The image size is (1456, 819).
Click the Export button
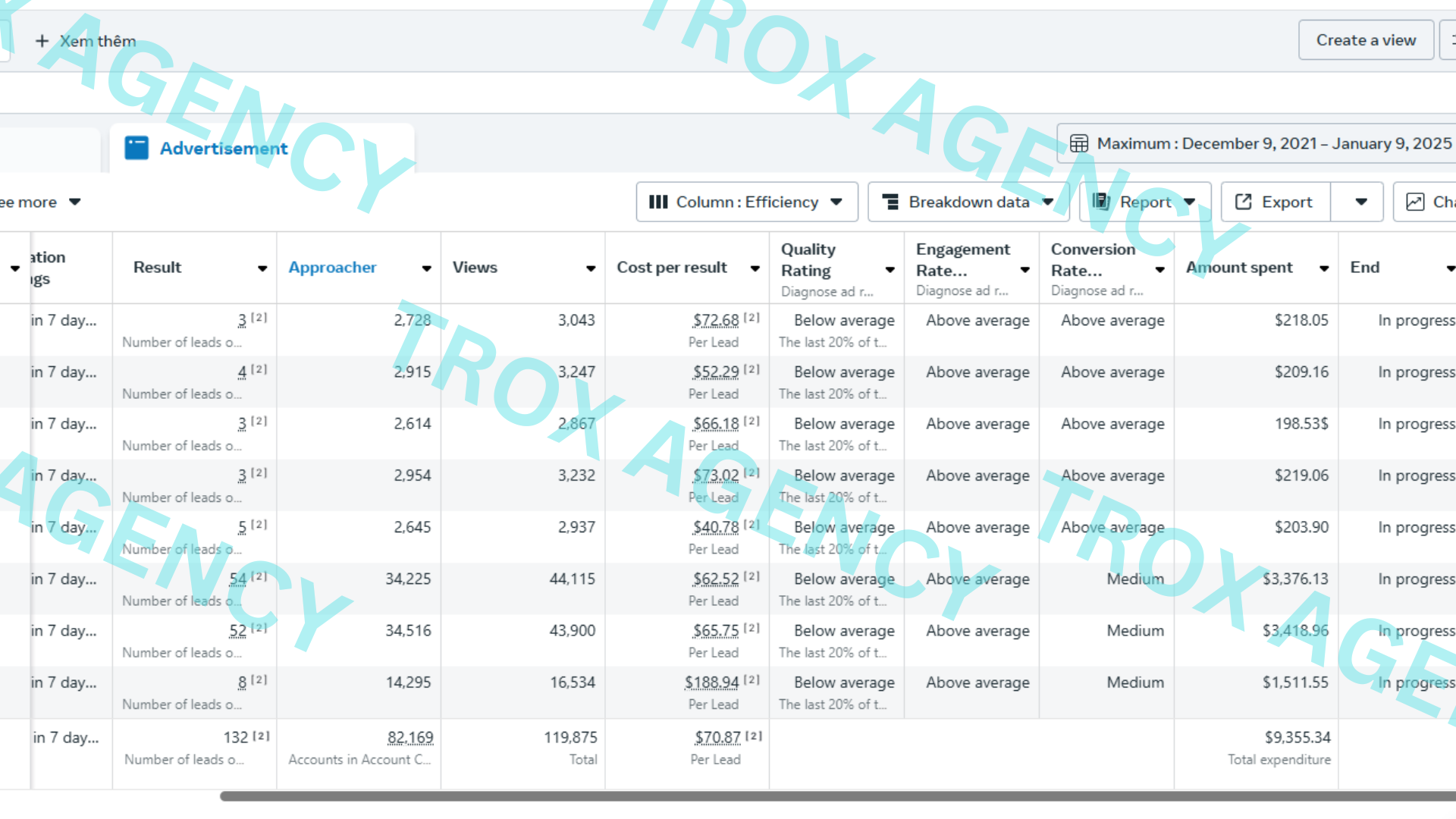pos(1276,202)
